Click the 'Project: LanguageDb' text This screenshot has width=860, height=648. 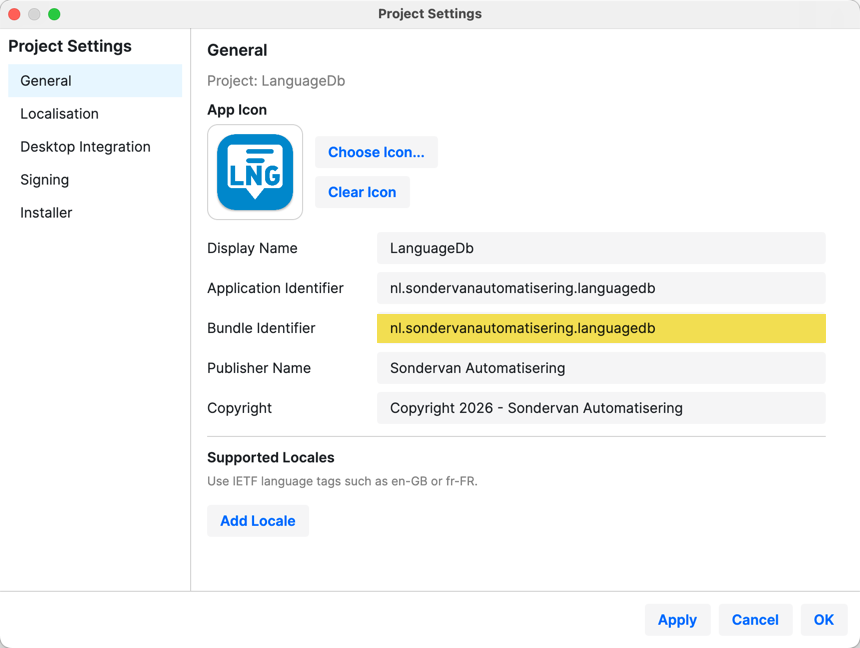tap(276, 81)
